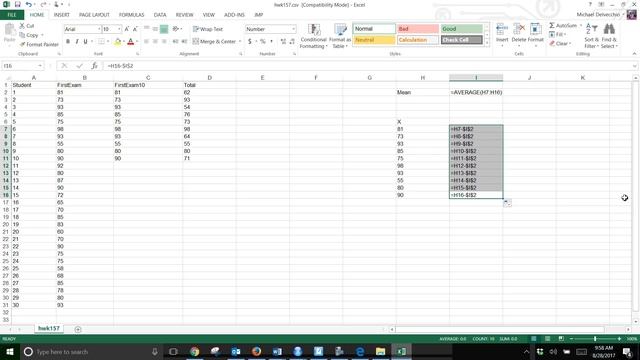Apply the Percent Style icon
The image size is (640, 360).
coord(262,41)
